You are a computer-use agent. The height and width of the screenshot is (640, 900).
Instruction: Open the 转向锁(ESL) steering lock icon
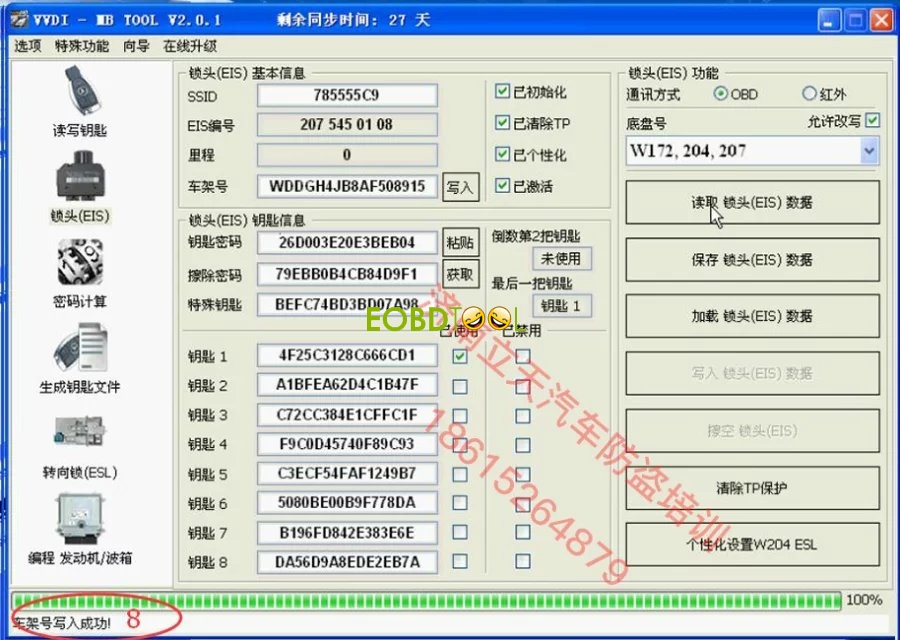coord(80,432)
